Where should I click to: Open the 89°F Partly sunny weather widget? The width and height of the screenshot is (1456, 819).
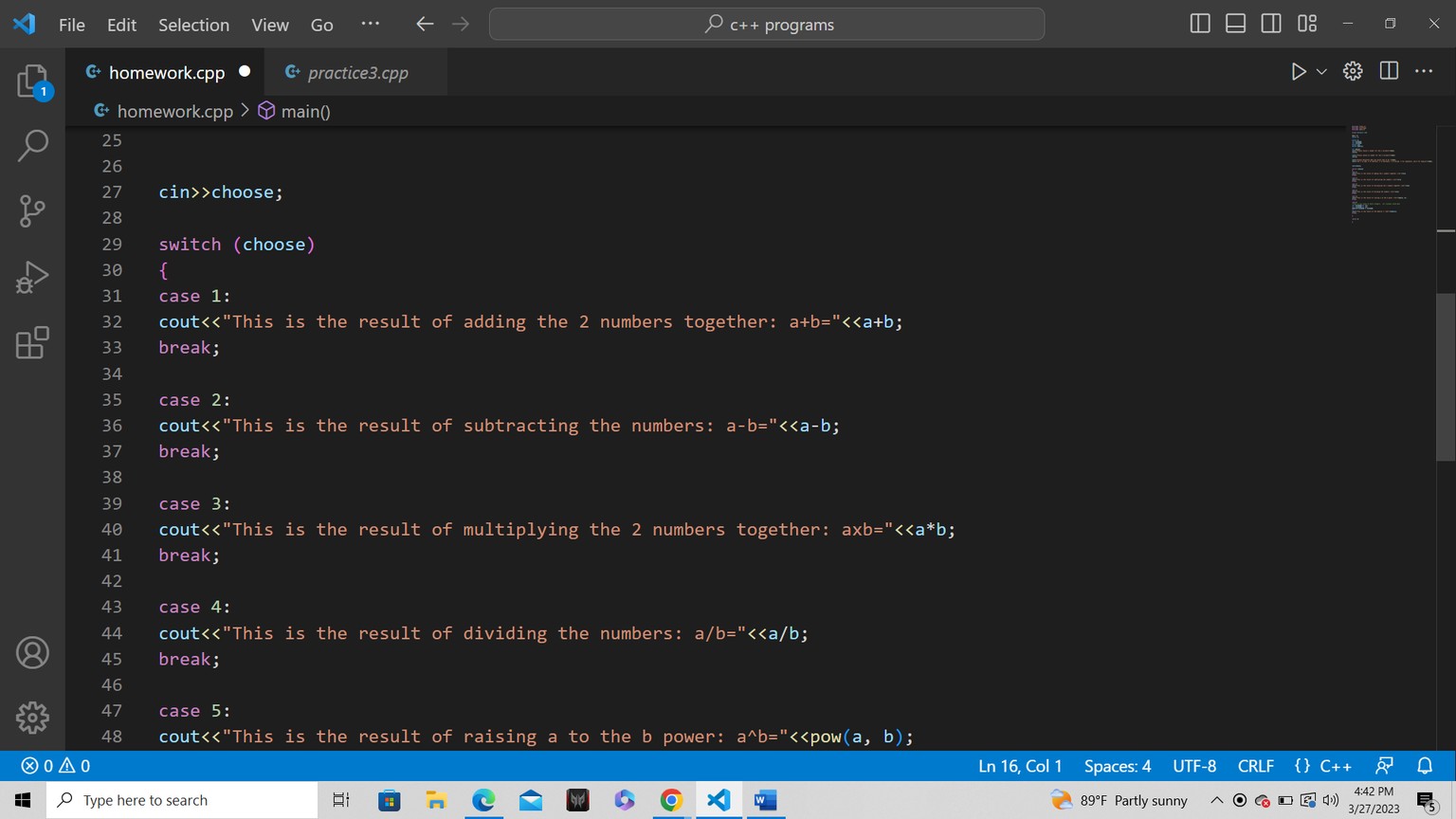pos(1119,800)
